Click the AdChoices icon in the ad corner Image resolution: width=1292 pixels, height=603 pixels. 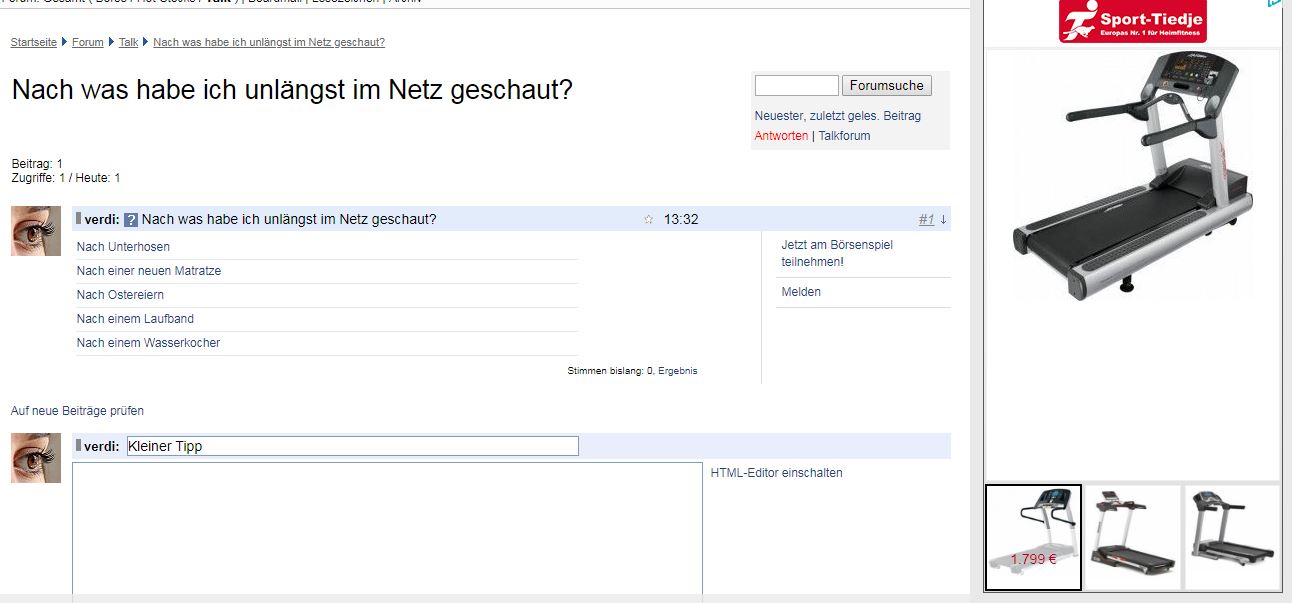point(1274,4)
